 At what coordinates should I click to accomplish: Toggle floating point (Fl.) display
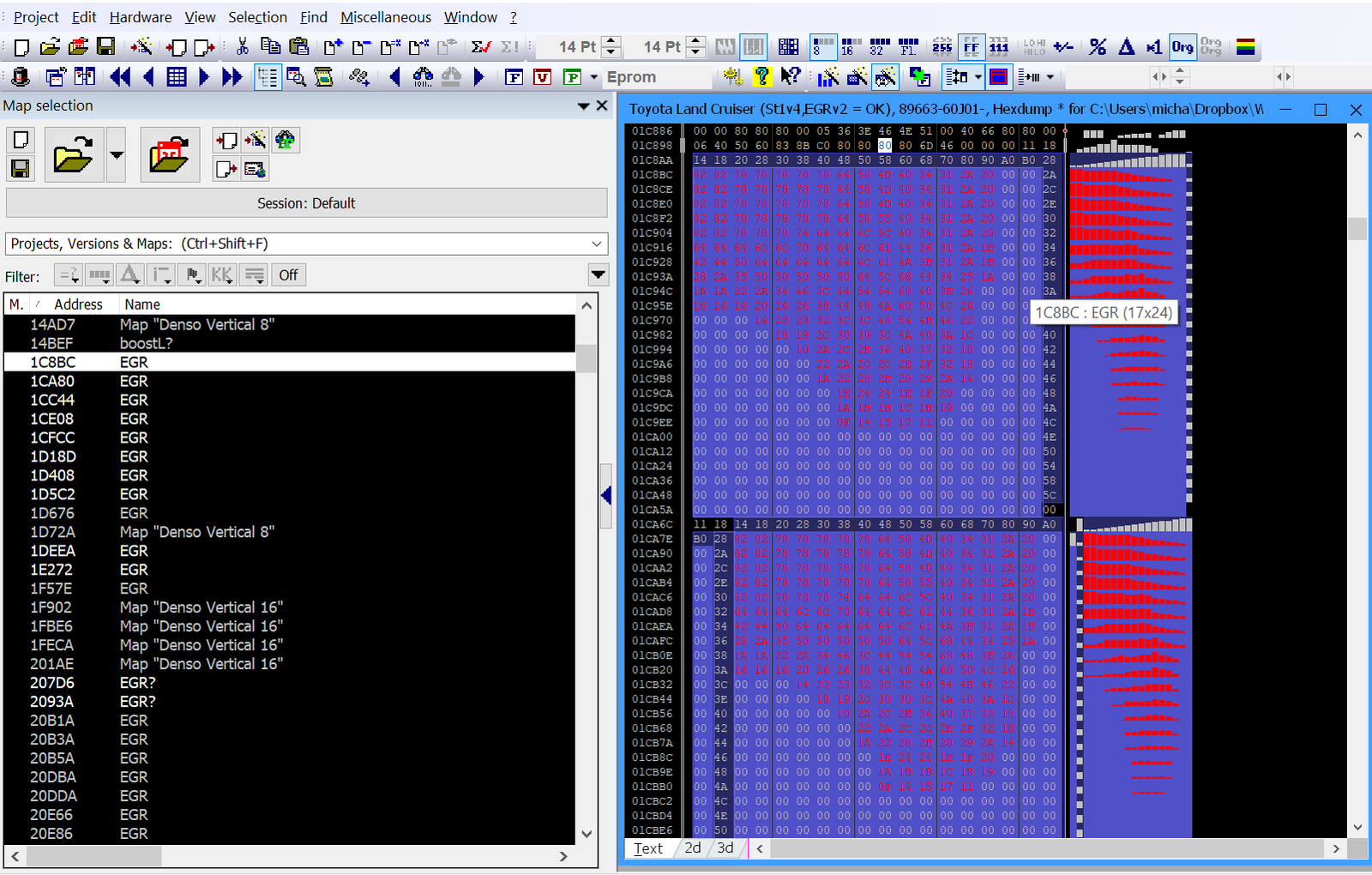908,47
